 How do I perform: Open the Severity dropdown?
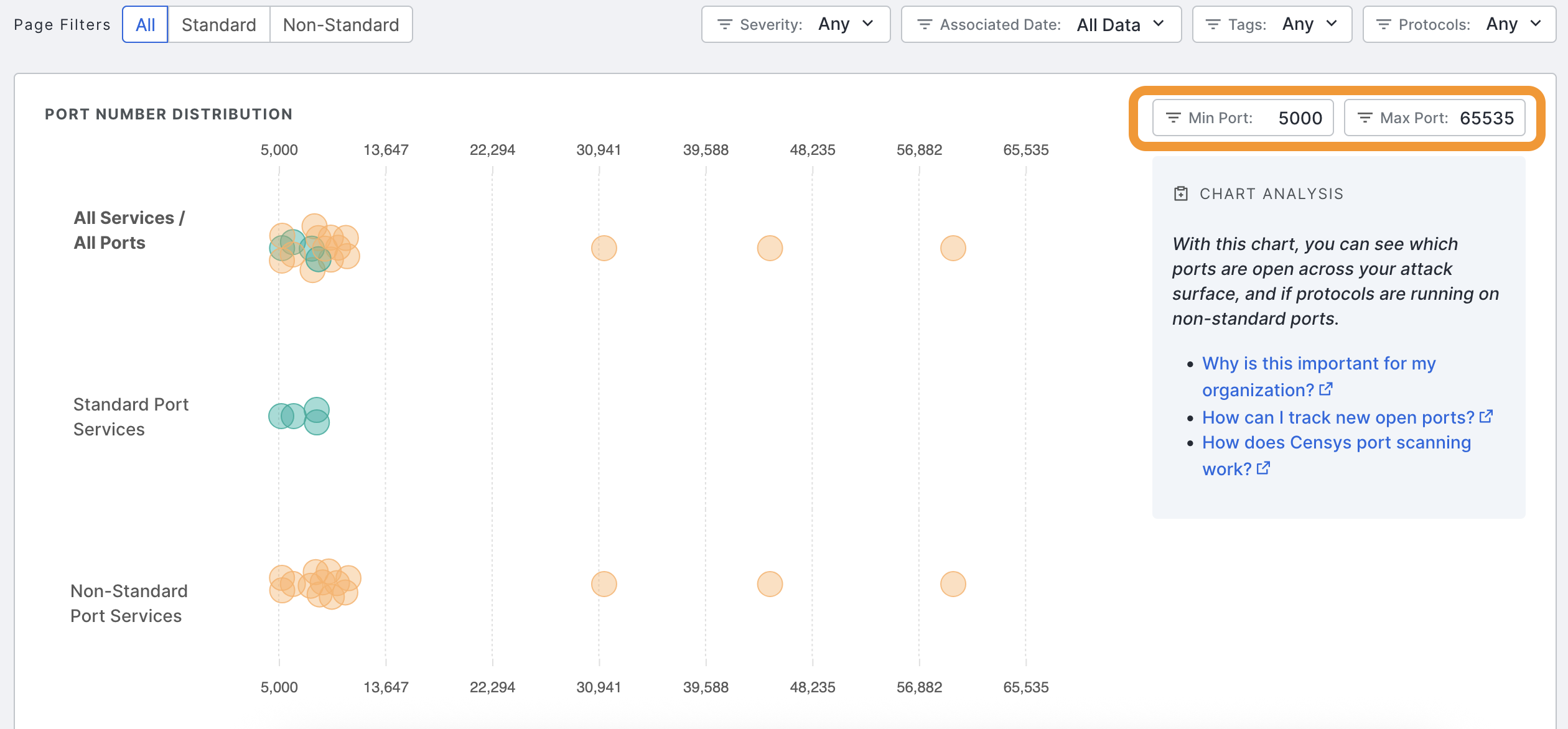tap(867, 24)
